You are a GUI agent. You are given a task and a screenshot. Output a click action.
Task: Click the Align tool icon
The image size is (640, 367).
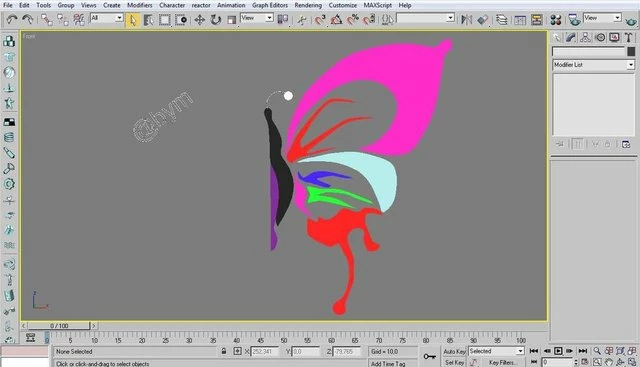(482, 20)
